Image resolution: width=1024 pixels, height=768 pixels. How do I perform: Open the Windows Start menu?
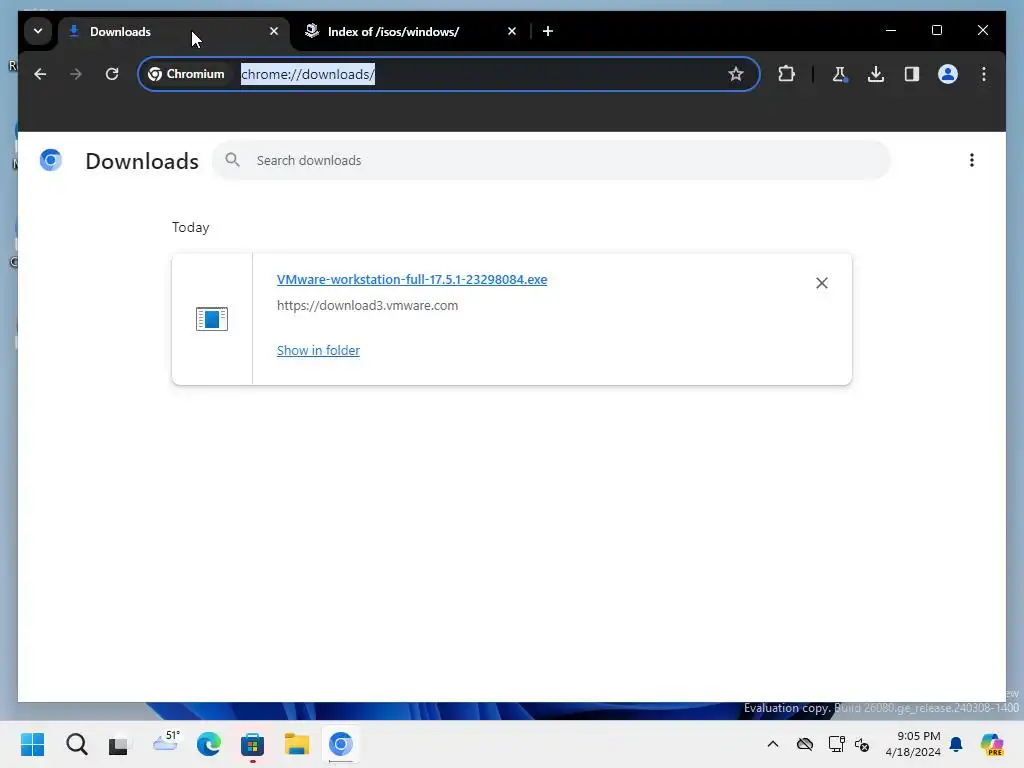(33, 744)
